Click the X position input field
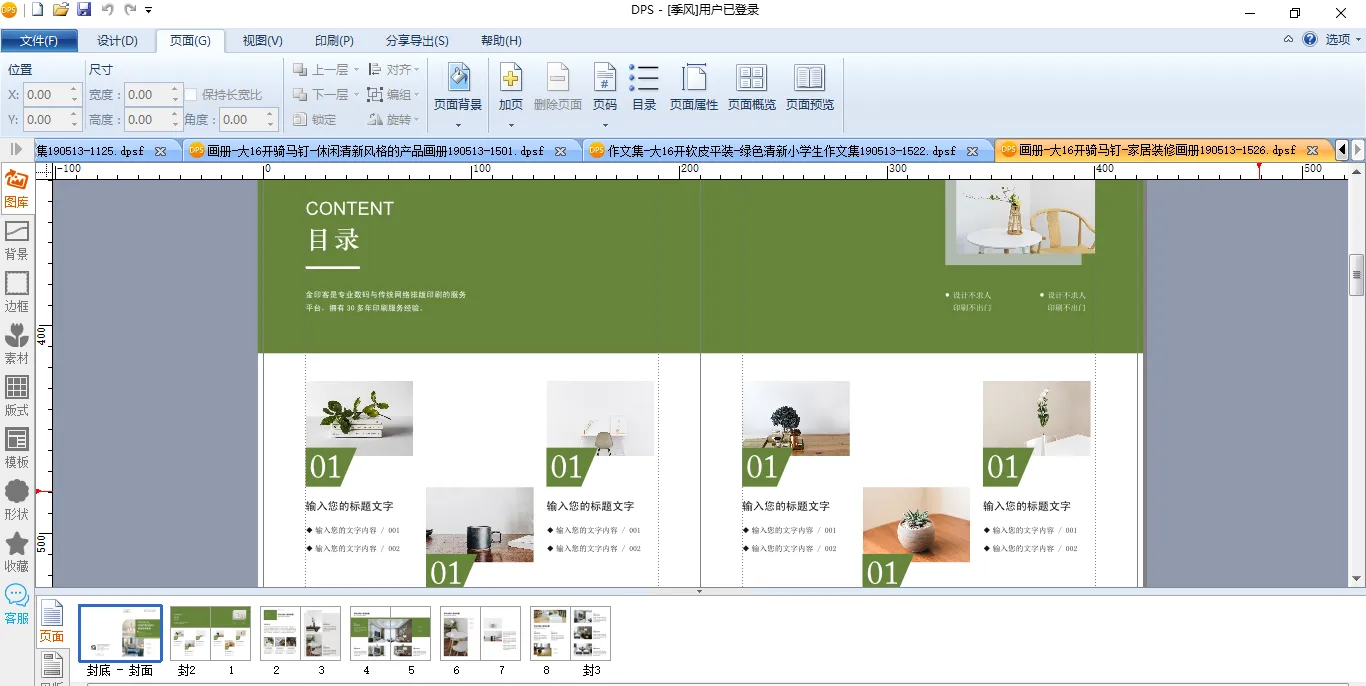Viewport: 1366px width, 686px height. click(46, 95)
